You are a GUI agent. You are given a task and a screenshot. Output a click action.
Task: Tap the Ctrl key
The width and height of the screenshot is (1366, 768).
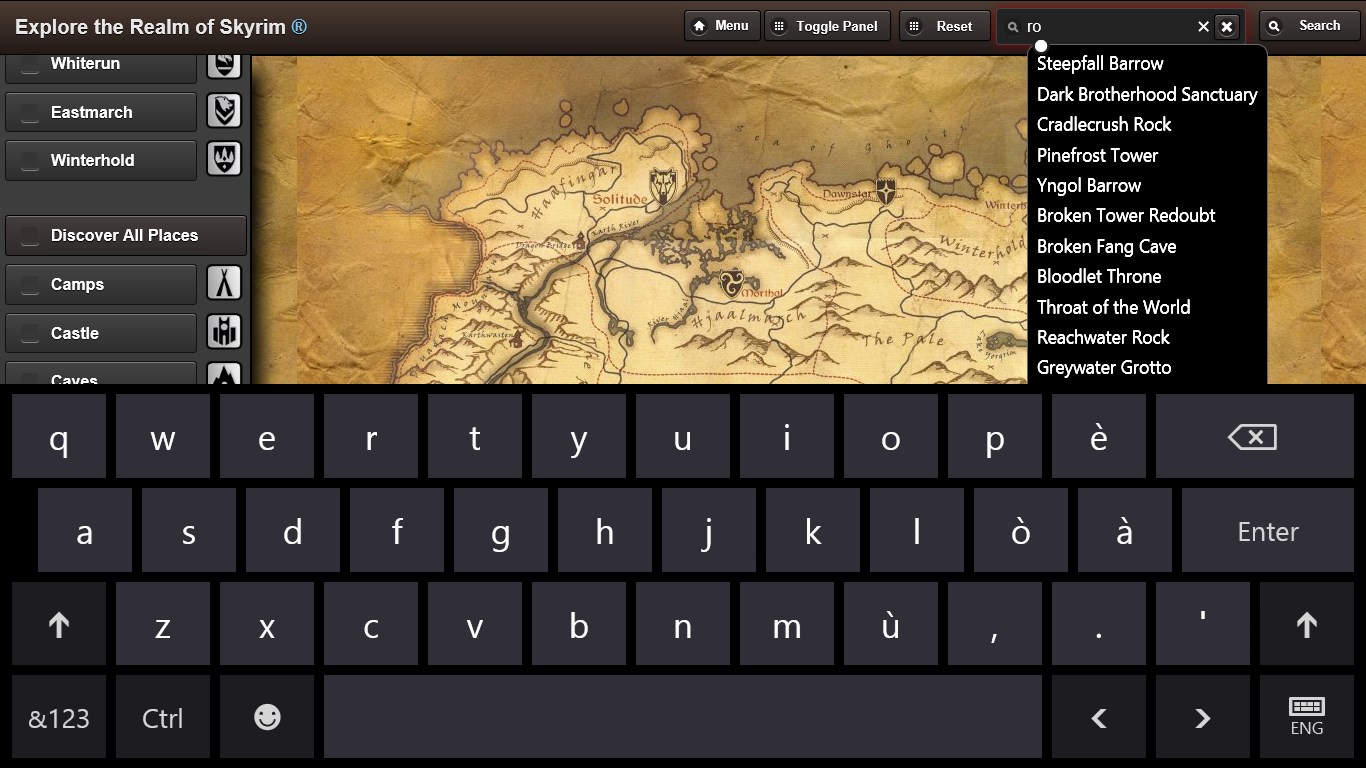pos(163,717)
